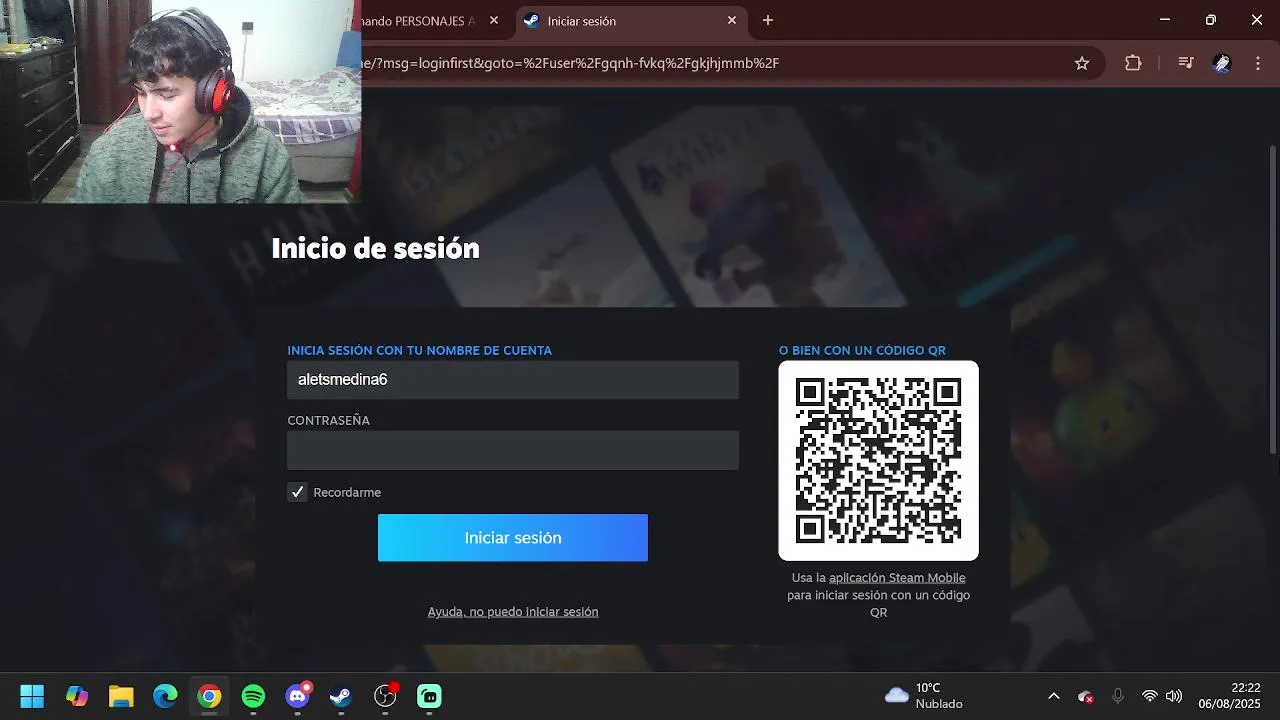
Task: Open Chrome's three-dot menu
Action: 1256,63
